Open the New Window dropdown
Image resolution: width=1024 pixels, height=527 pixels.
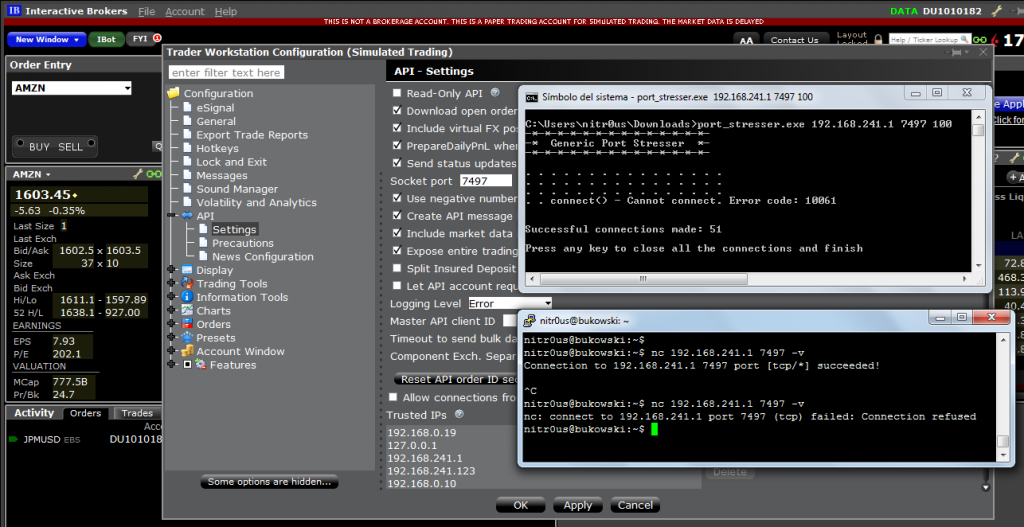(47, 39)
